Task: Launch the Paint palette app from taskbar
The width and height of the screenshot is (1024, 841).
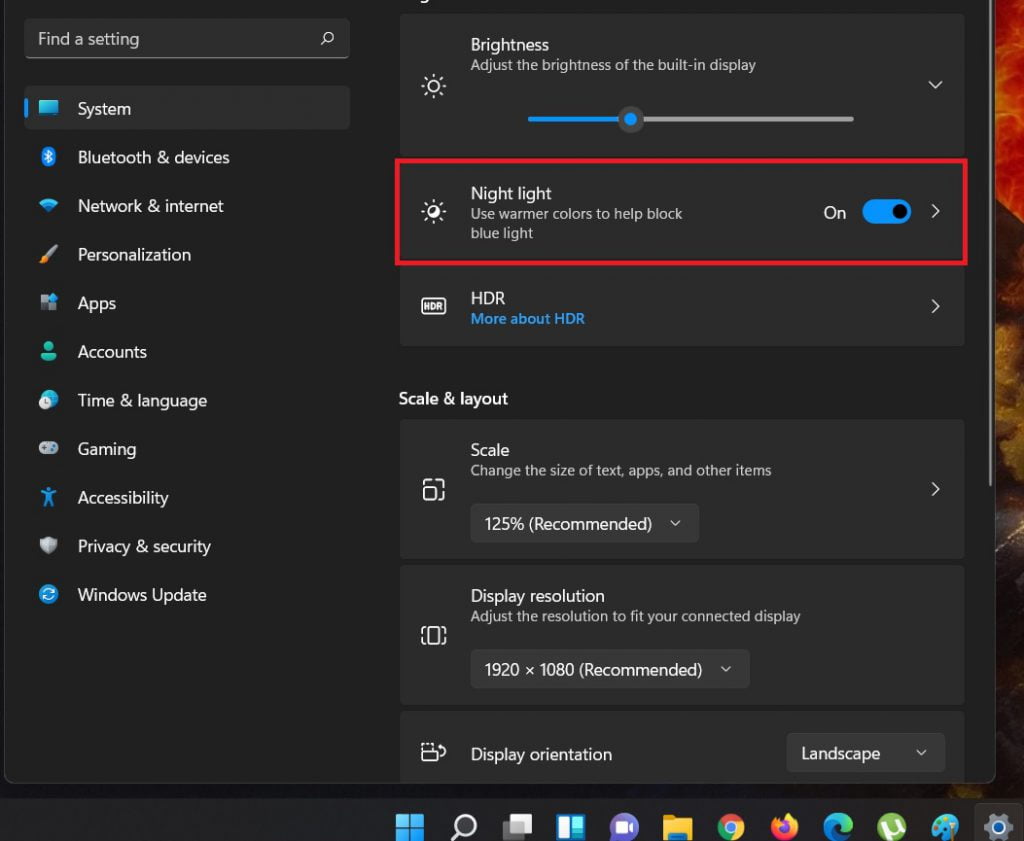Action: click(x=945, y=827)
